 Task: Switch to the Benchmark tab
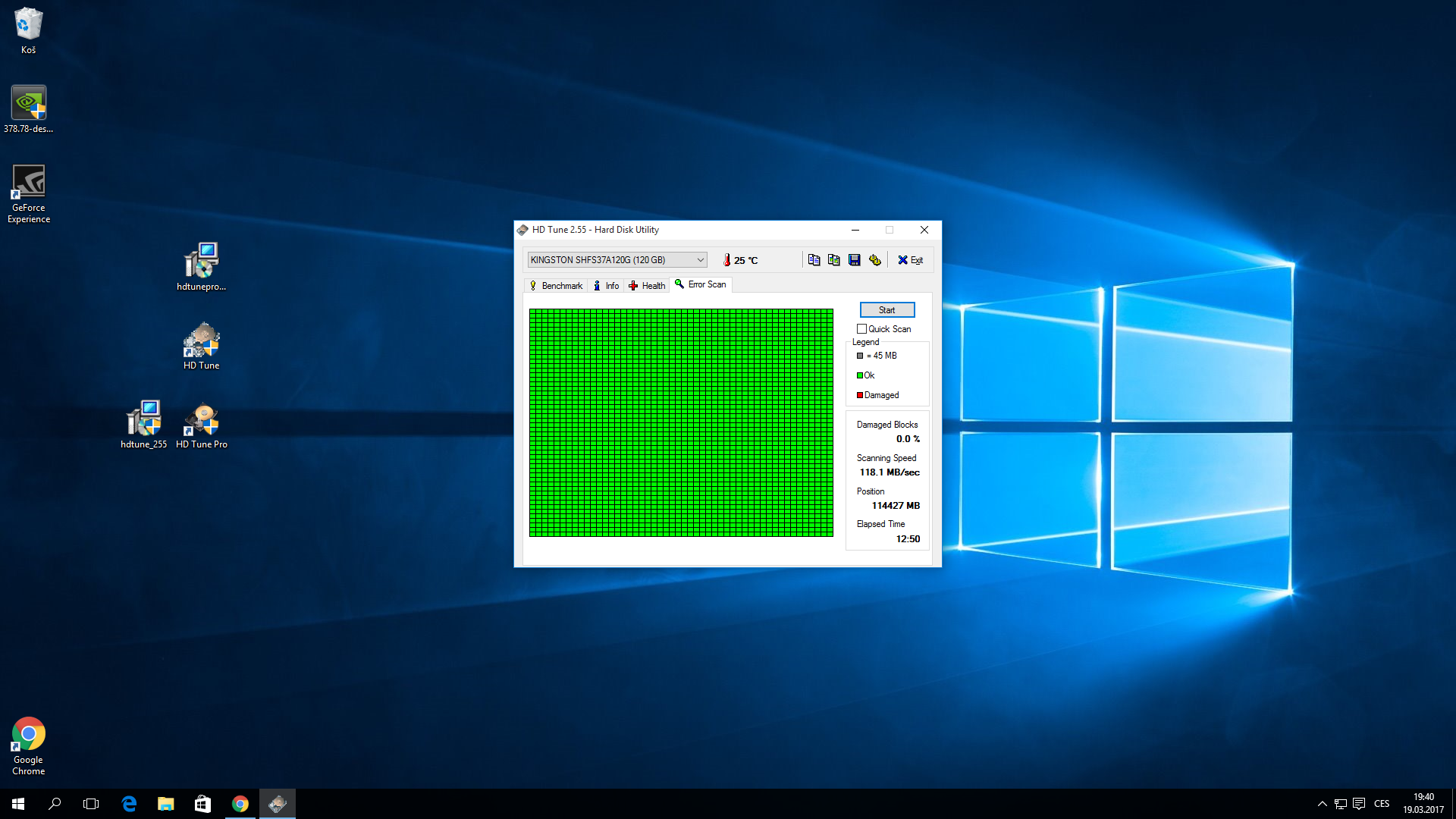click(x=556, y=286)
